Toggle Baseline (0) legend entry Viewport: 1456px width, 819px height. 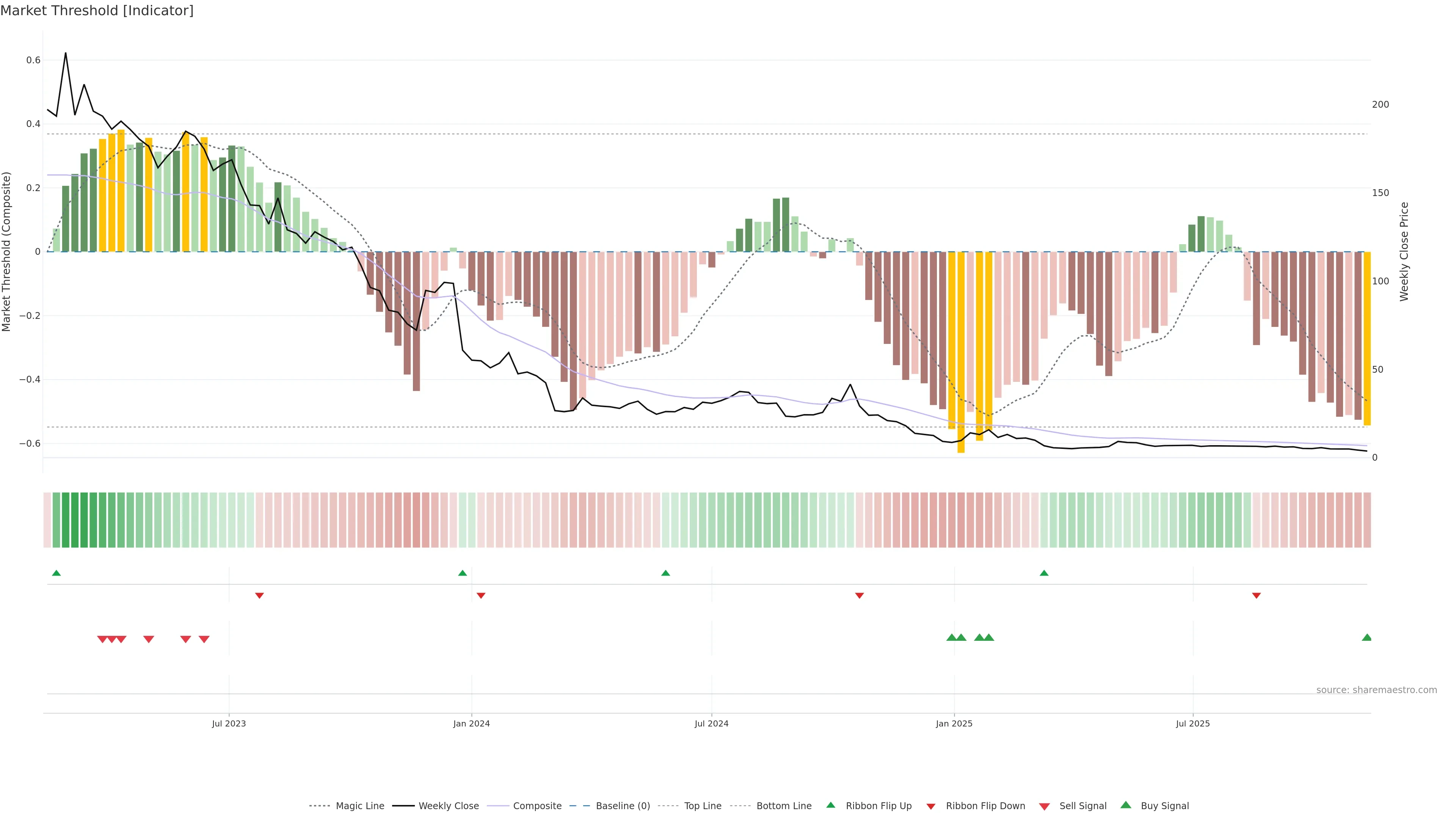point(622,806)
